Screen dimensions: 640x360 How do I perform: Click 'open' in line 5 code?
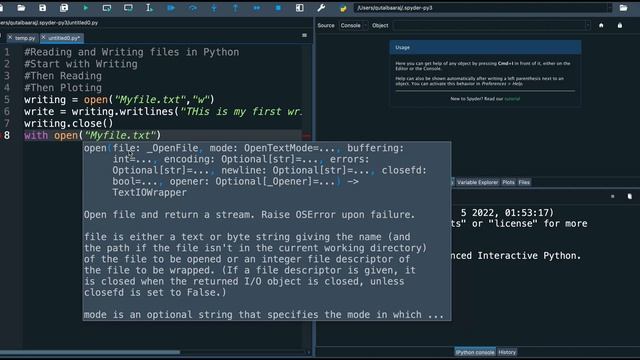(x=96, y=100)
